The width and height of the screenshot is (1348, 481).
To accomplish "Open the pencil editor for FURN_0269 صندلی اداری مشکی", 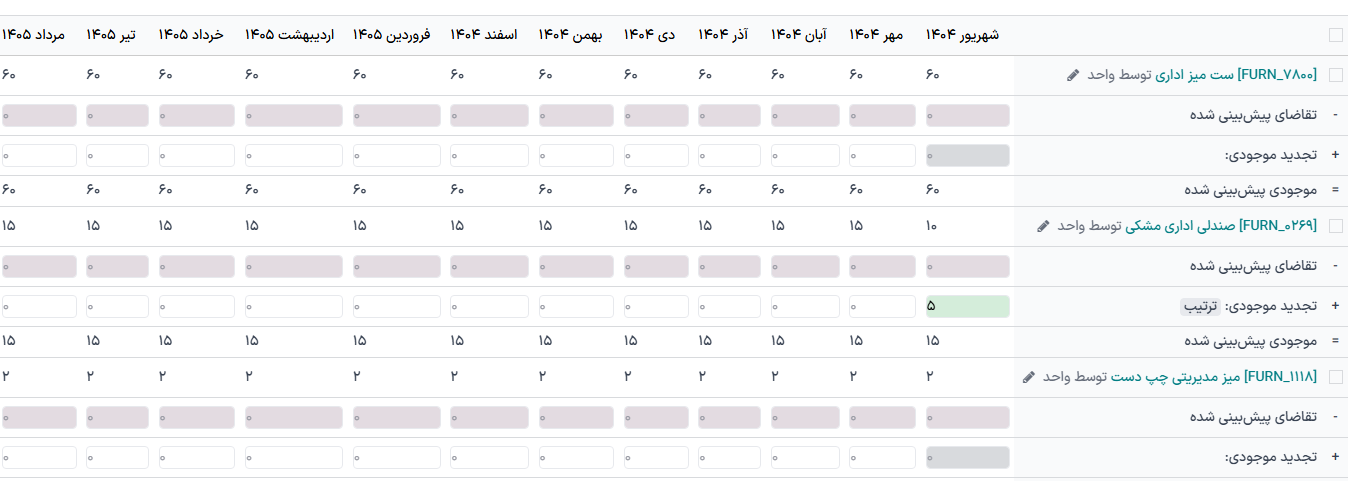I will tap(1044, 226).
